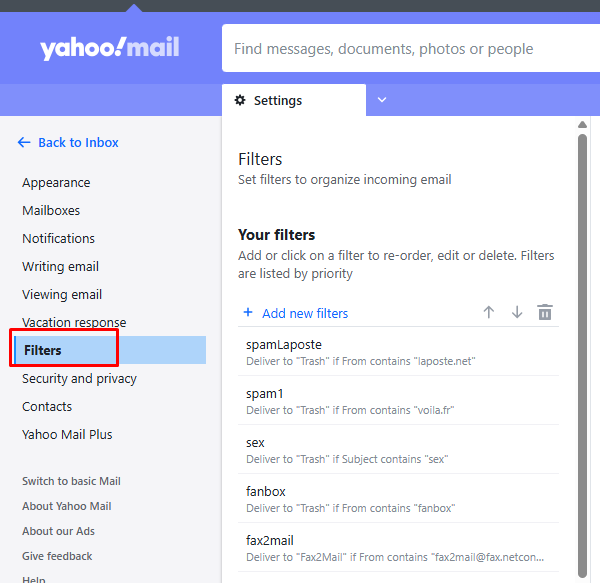Click the plus icon for new filters
This screenshot has width=600, height=583.
[248, 313]
